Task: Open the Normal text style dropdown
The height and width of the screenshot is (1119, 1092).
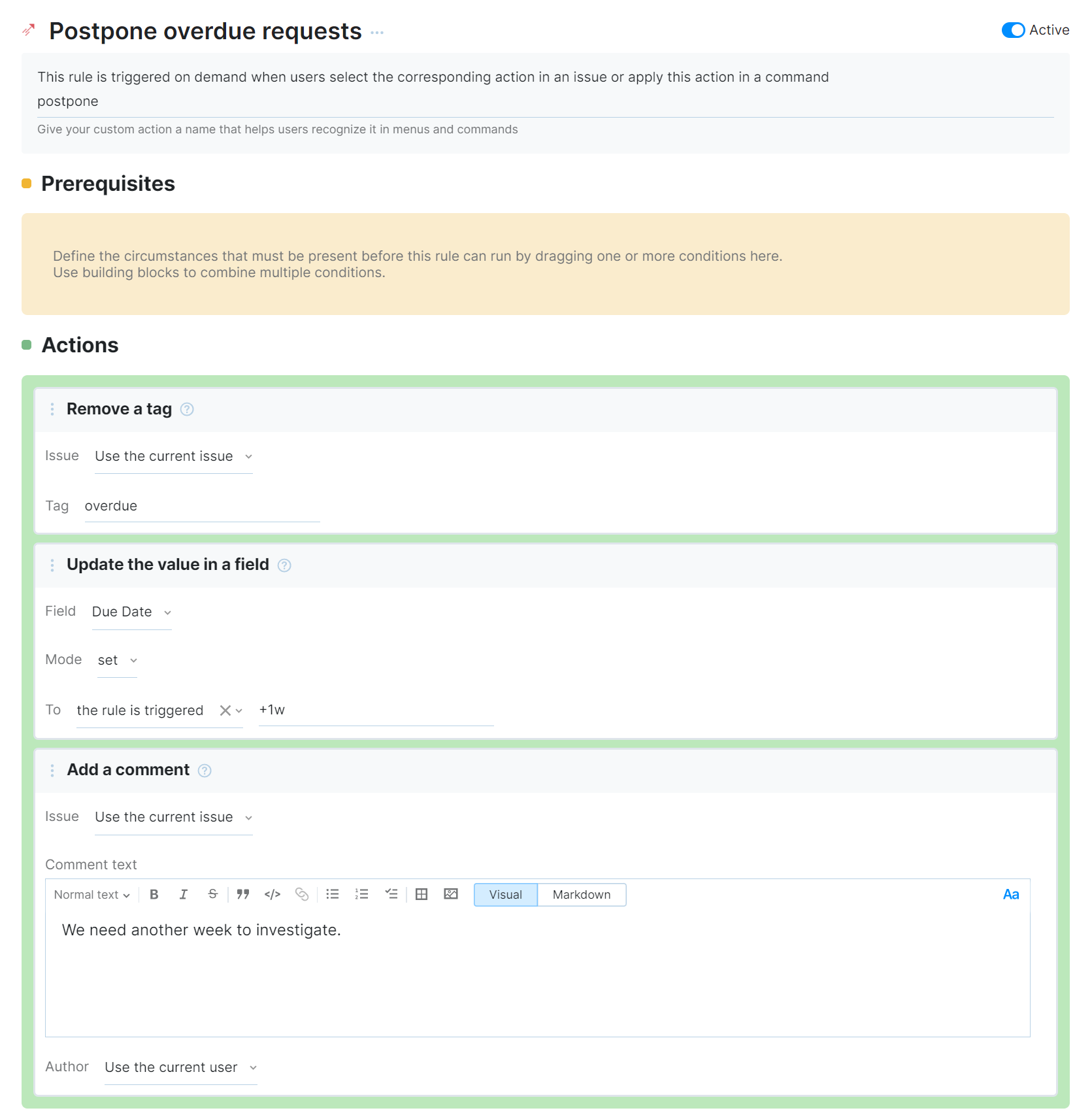Action: [91, 894]
